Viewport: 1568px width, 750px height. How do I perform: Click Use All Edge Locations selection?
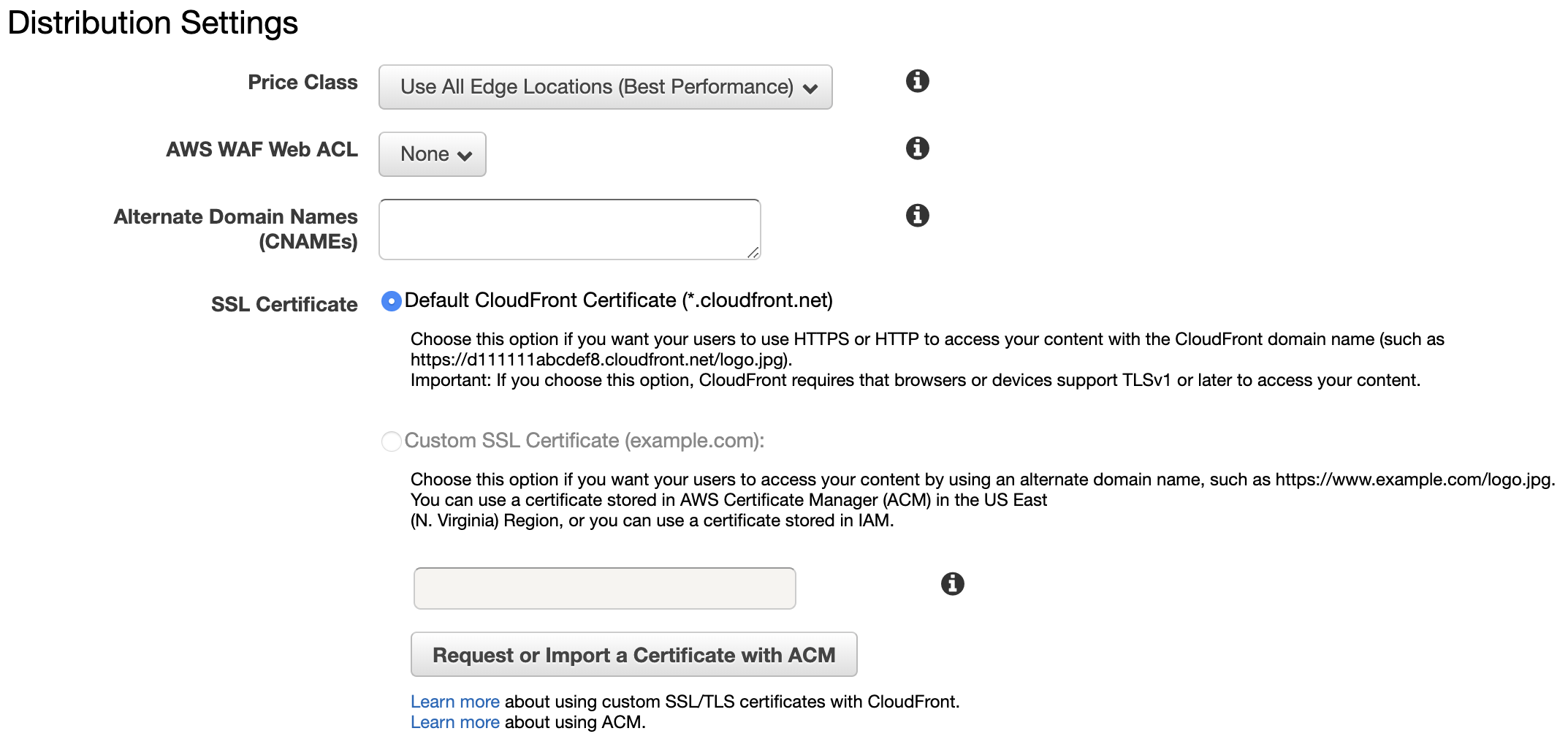596,87
